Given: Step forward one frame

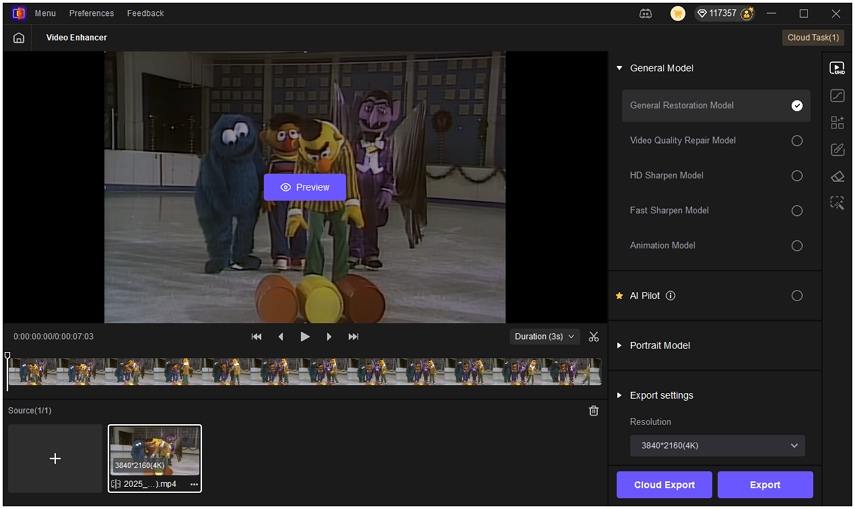Looking at the screenshot, I should pos(329,337).
